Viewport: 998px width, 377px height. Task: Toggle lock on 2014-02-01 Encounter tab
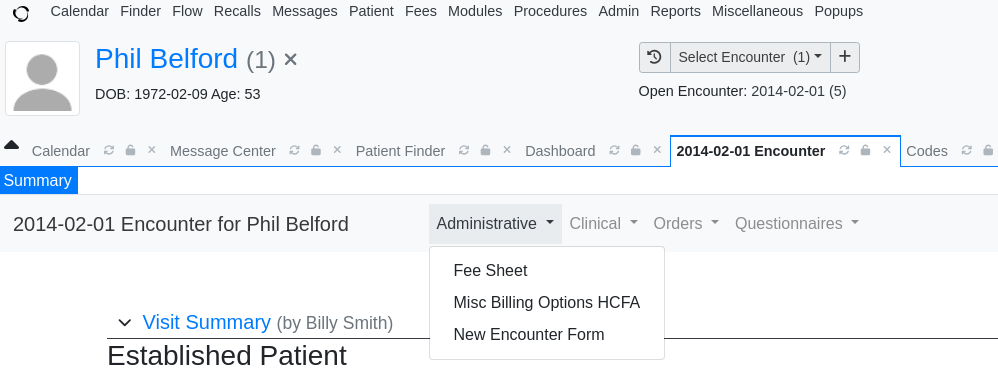pyautogui.click(x=866, y=150)
